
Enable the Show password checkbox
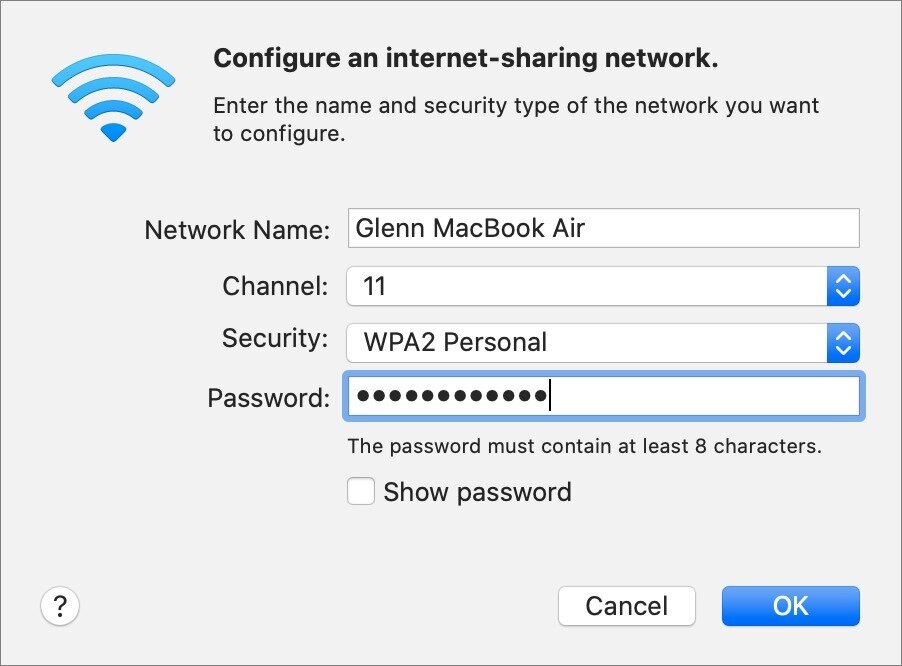[361, 491]
